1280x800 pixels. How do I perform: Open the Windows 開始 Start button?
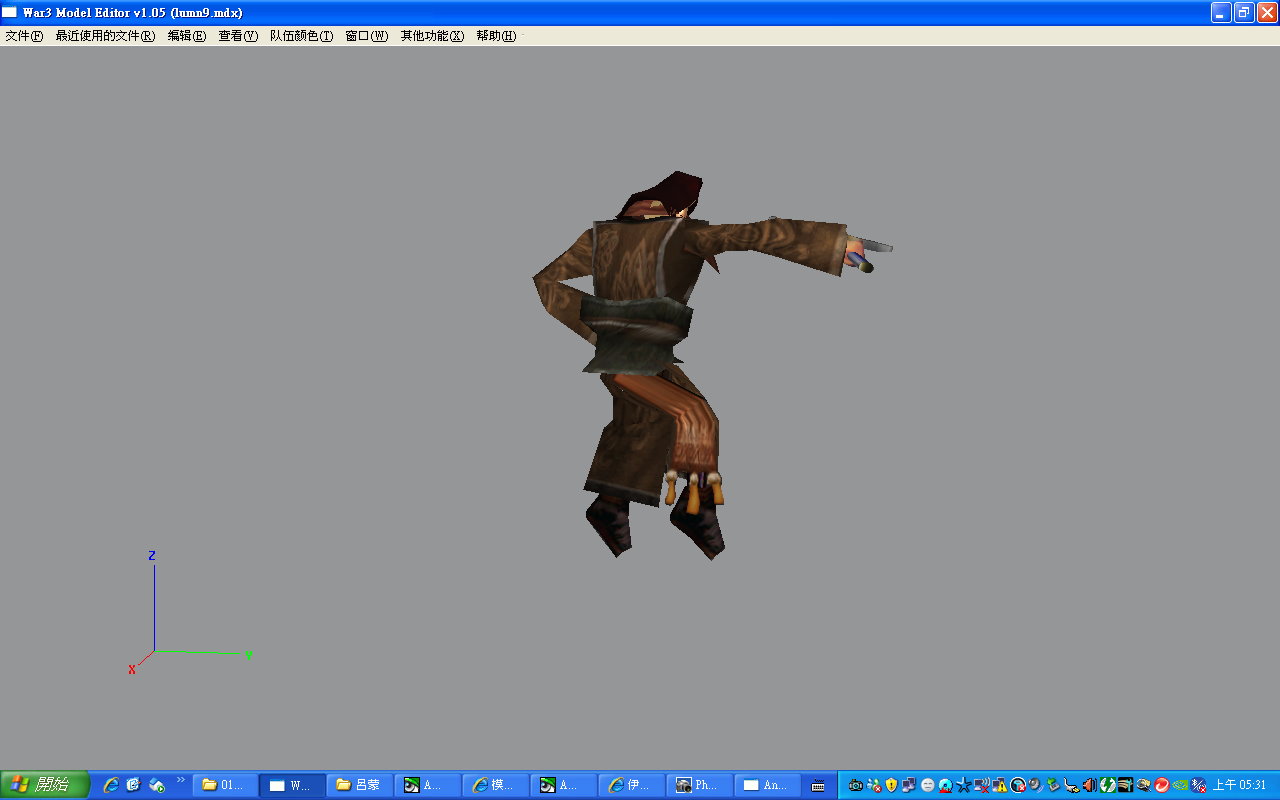45,785
